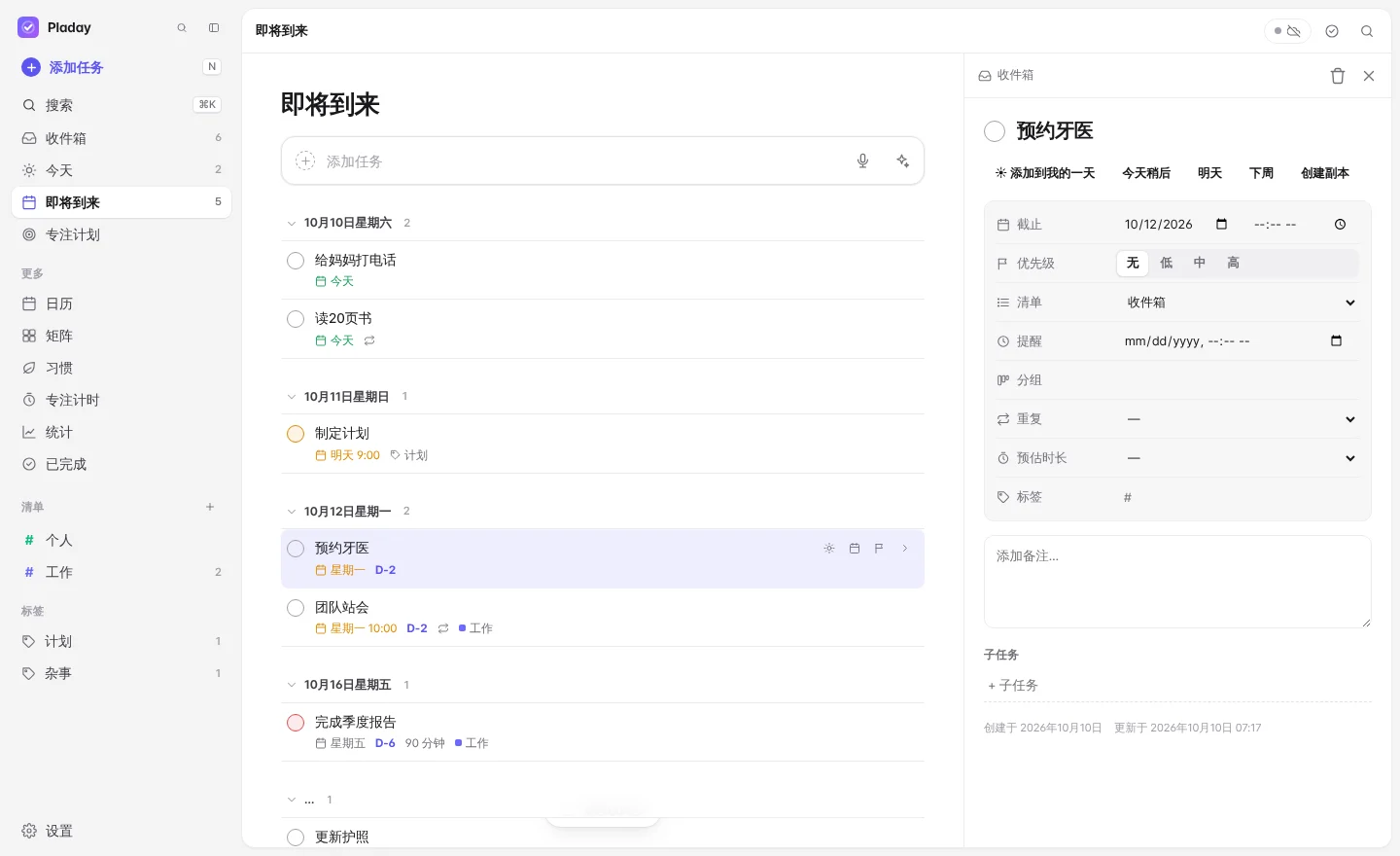The width and height of the screenshot is (1400, 856).
Task: Click 添加到我的一天 button
Action: point(1045,173)
